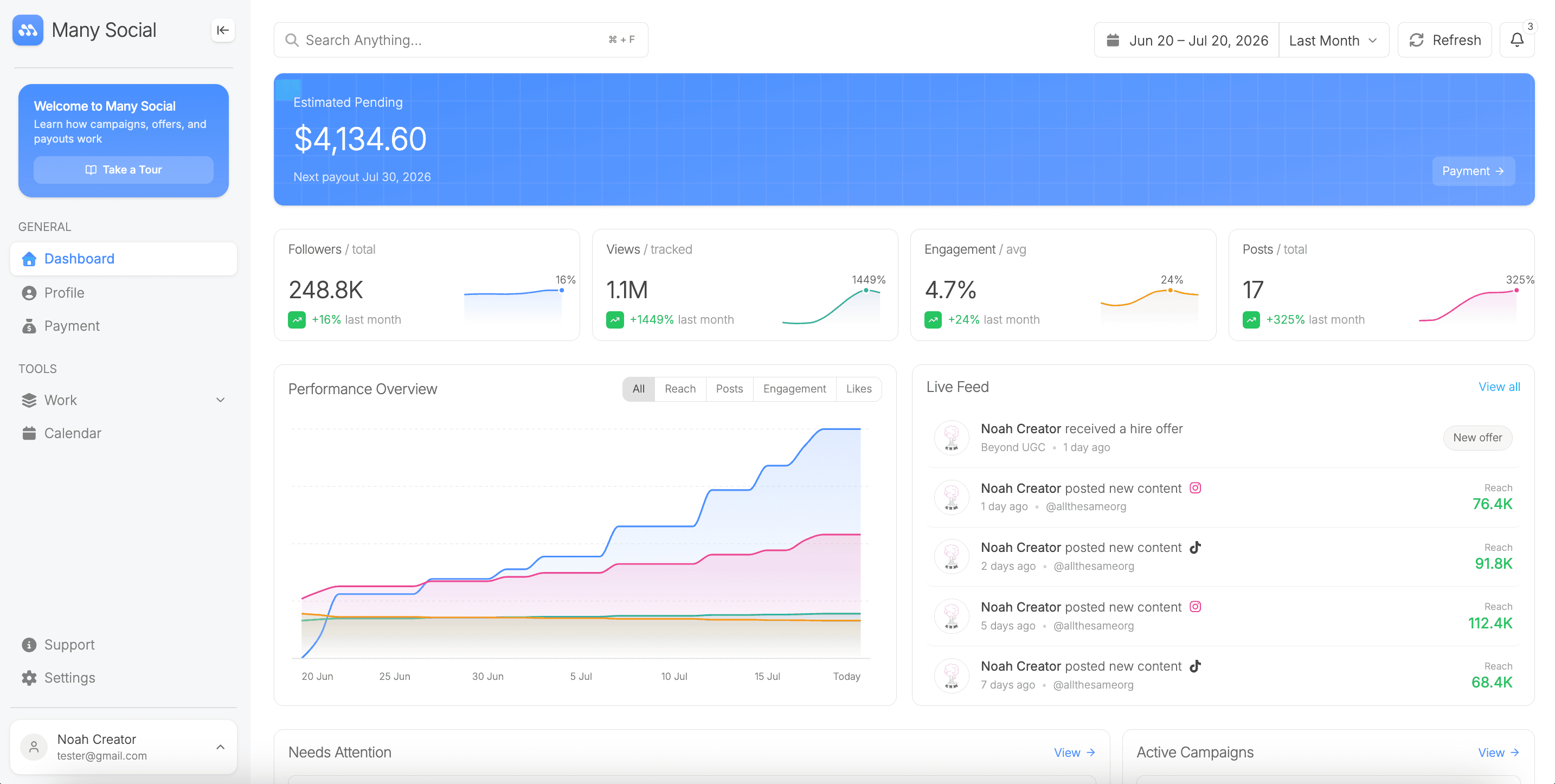Click the Instagram icon on the 5 days ago post
Image resolution: width=1555 pixels, height=784 pixels.
point(1195,607)
